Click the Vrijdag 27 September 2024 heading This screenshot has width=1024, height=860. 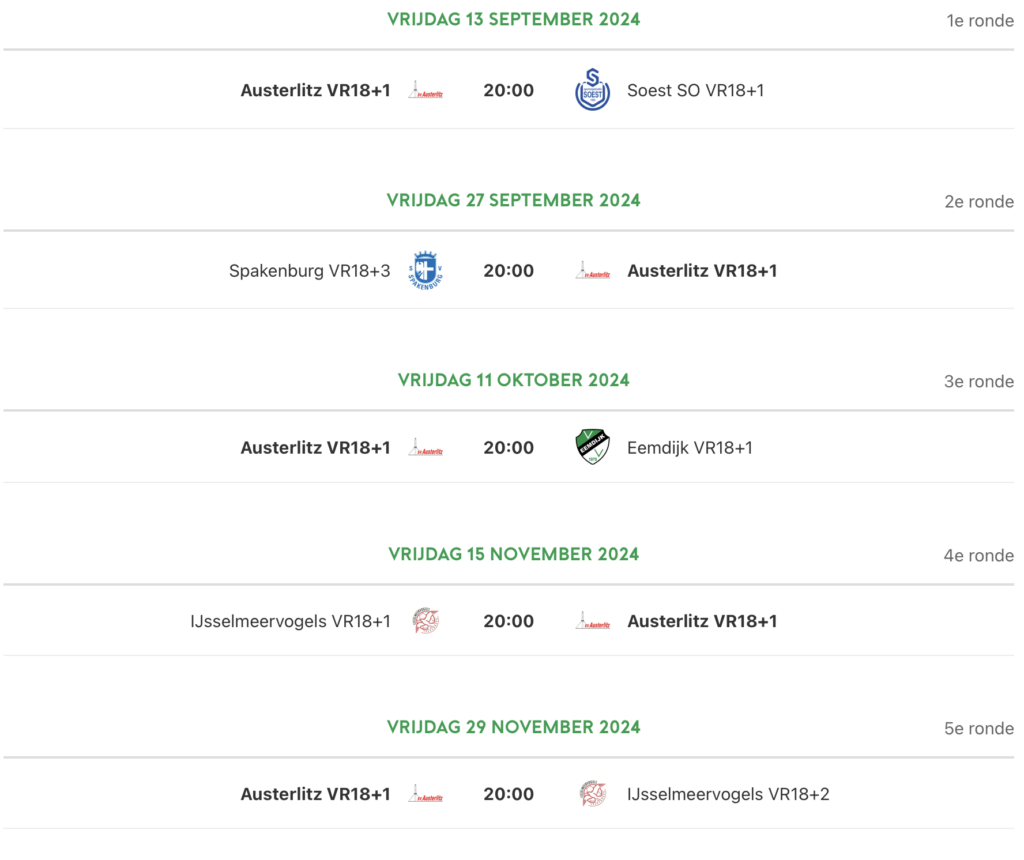(513, 200)
